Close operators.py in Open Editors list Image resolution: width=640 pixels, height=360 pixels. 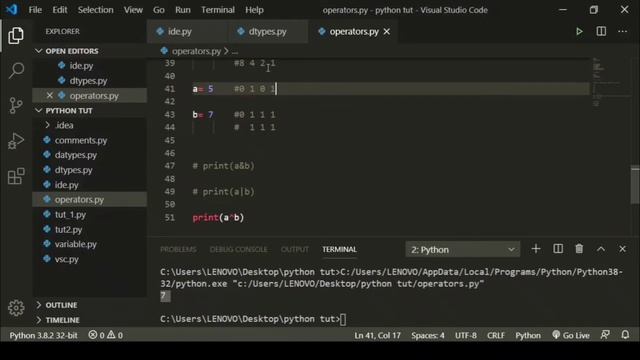[49, 96]
